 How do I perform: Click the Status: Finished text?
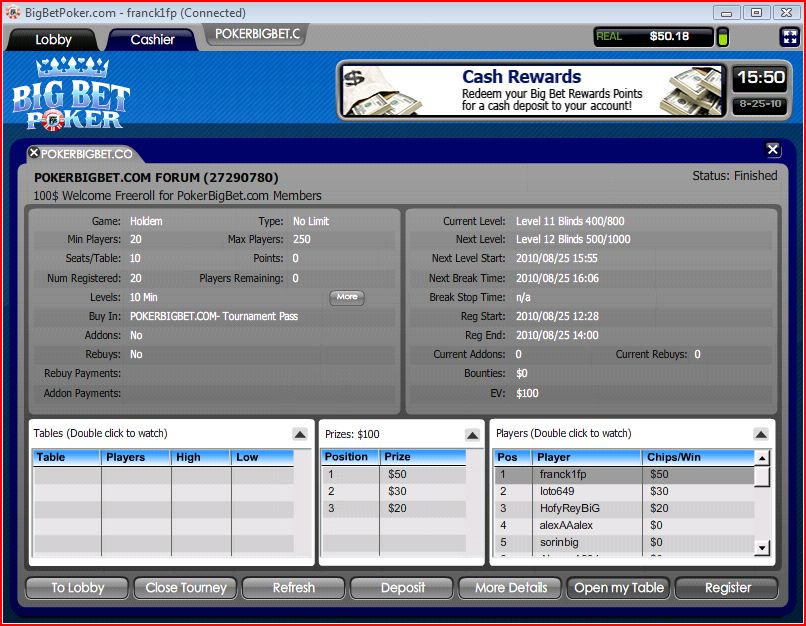[735, 176]
